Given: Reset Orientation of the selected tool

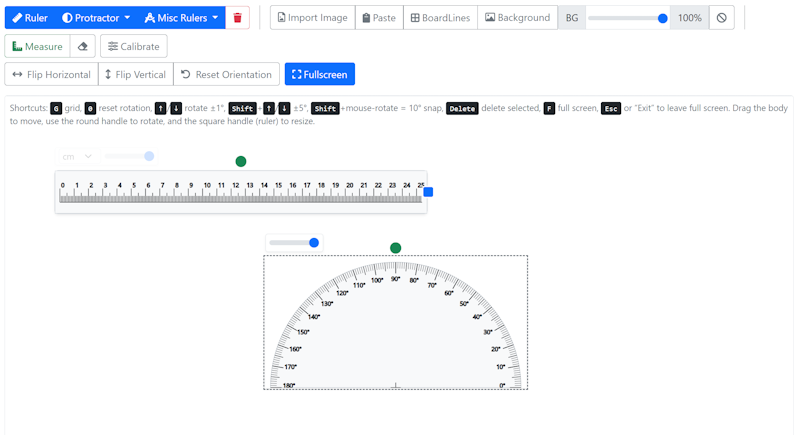Looking at the screenshot, I should (x=226, y=75).
